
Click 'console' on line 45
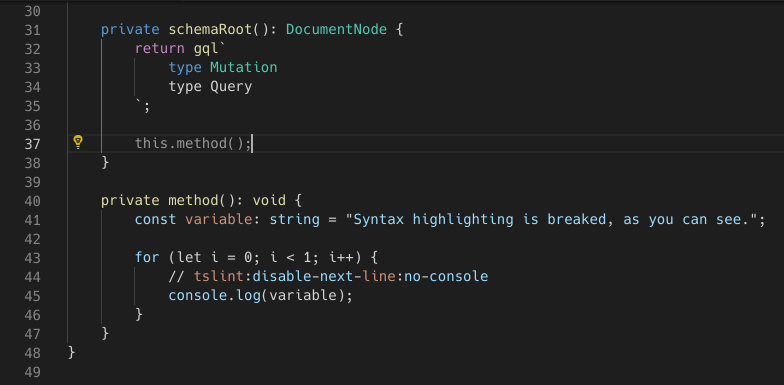click(198, 296)
